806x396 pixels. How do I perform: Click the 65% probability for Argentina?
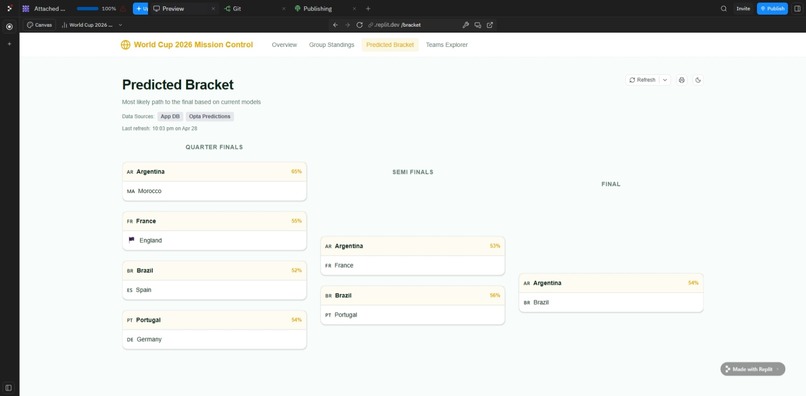(297, 172)
